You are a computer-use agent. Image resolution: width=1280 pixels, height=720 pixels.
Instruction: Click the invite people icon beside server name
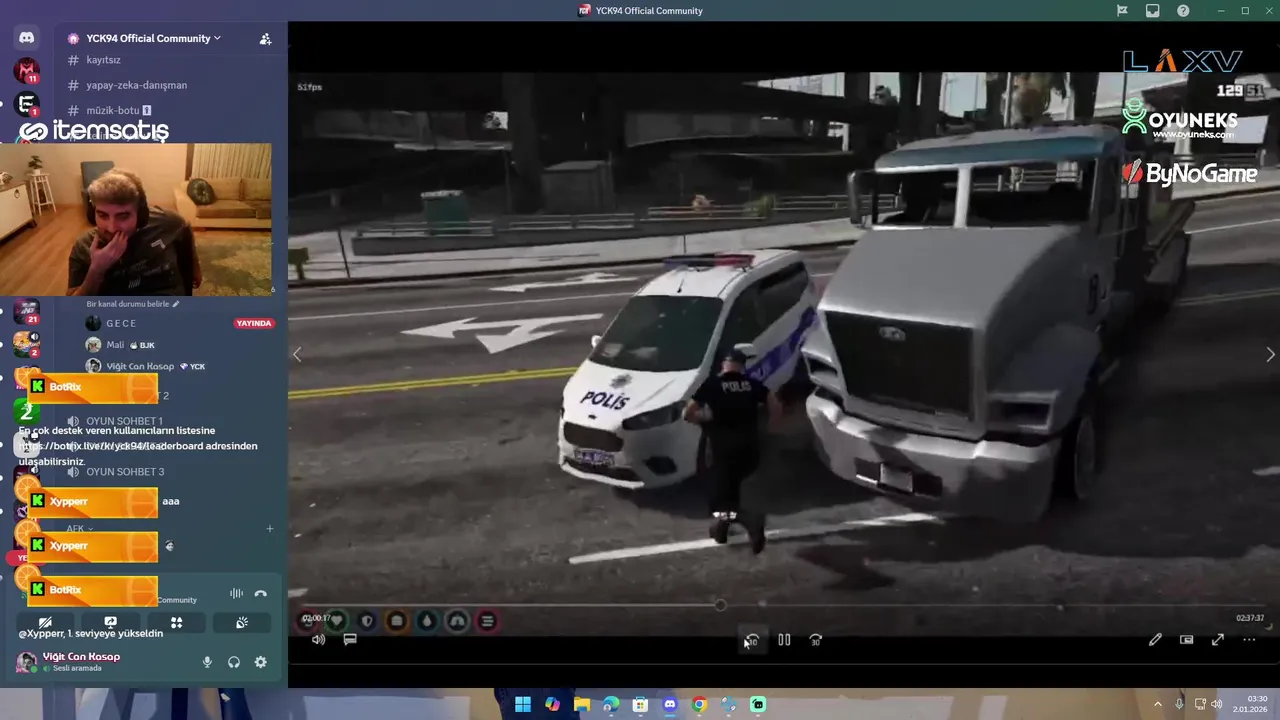[x=265, y=39]
